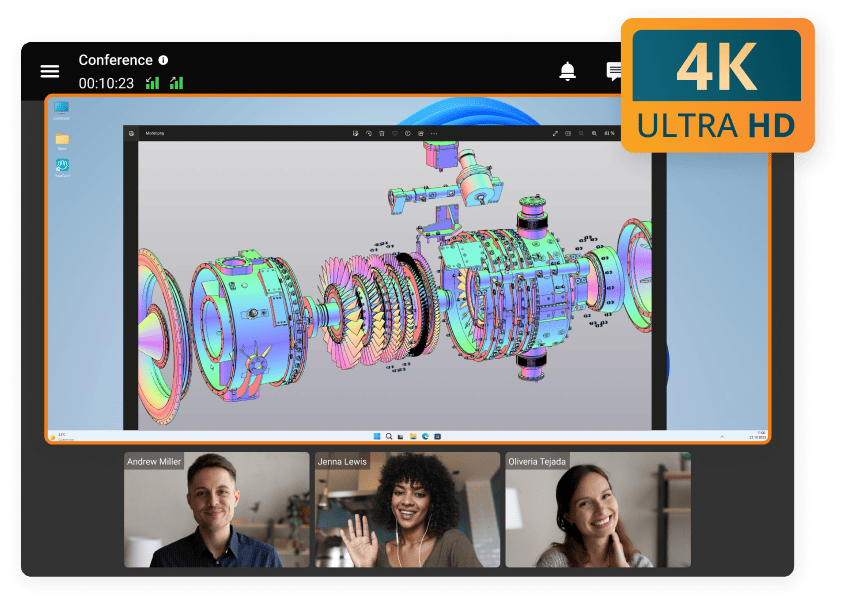Viewport: 844px width, 604px height.
Task: Open the Computer desktop icon
Action: (x=61, y=110)
